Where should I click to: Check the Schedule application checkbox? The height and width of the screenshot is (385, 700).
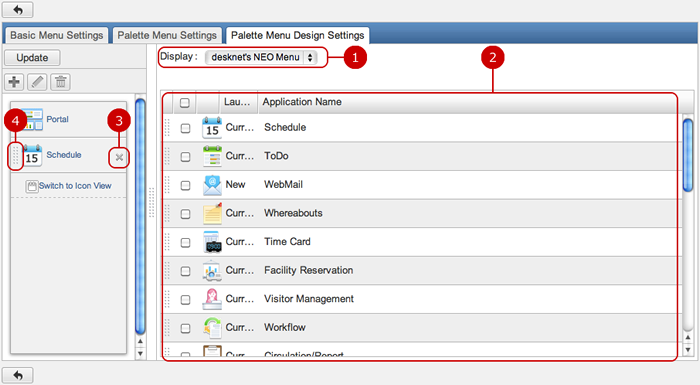(x=185, y=129)
